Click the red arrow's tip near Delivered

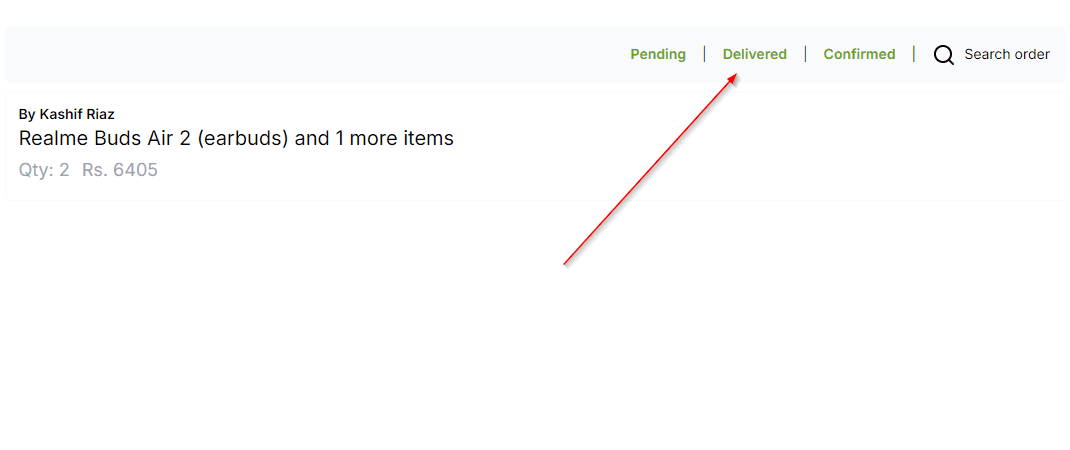click(736, 76)
